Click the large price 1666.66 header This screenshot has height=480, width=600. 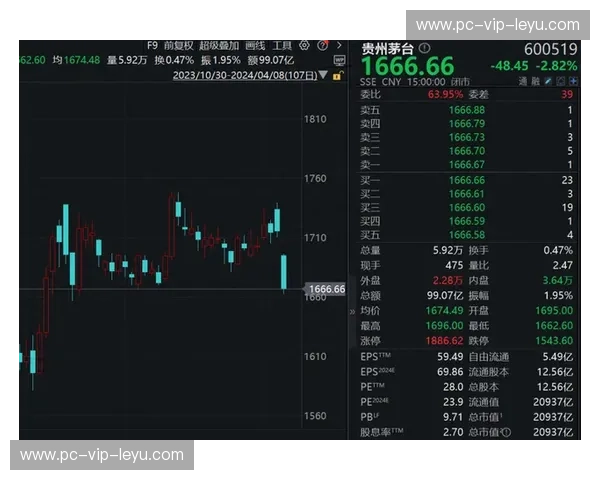coord(407,66)
